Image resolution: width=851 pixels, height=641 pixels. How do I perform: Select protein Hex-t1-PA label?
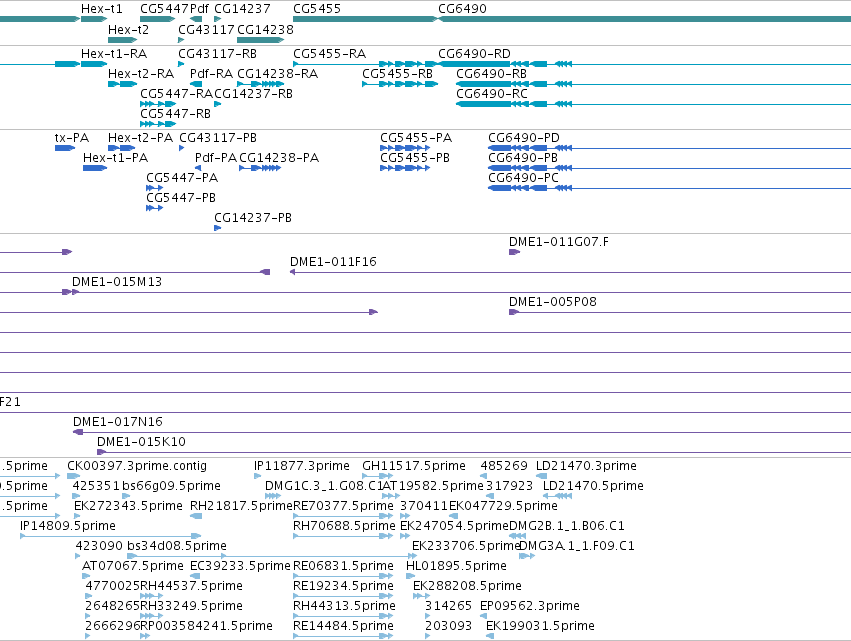pos(116,157)
